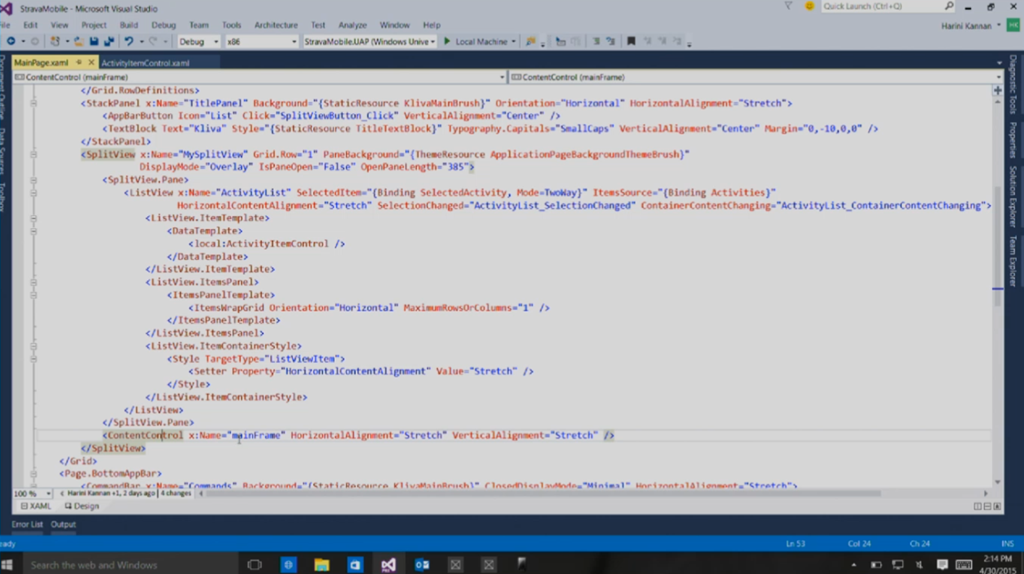
Task: Open Windows Start menu
Action: click(7, 565)
